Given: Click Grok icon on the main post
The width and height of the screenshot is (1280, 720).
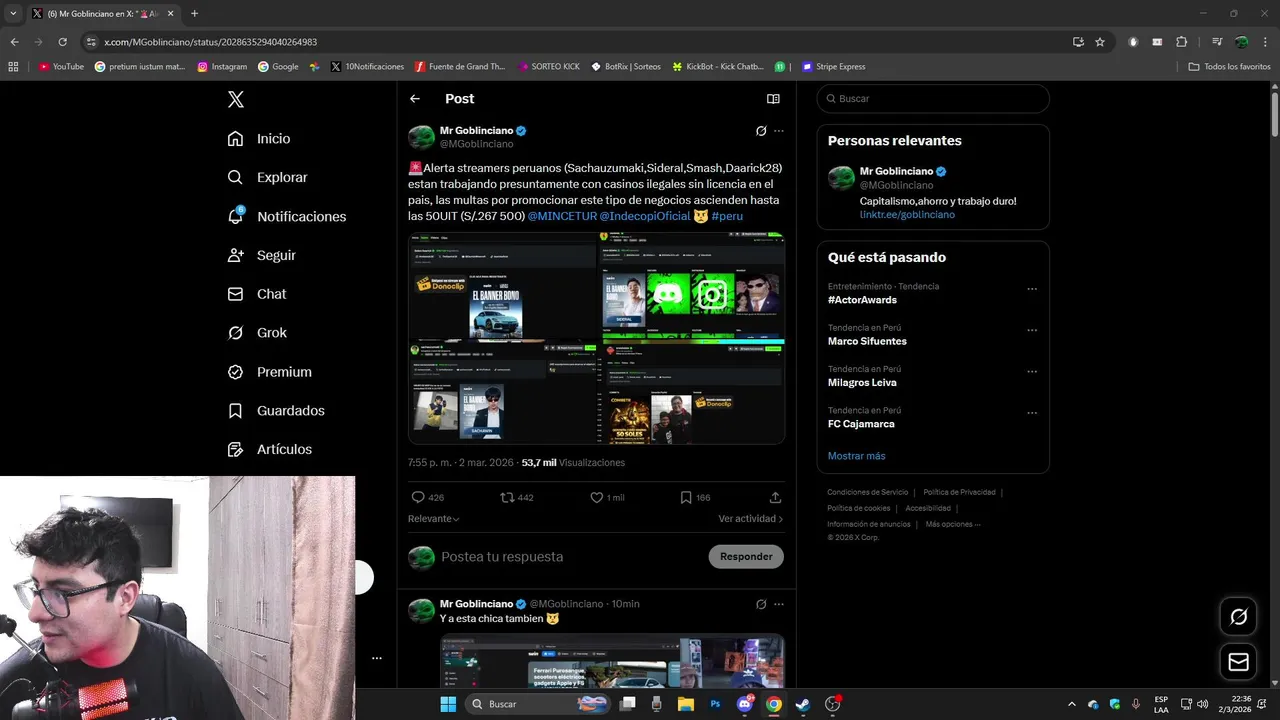Looking at the screenshot, I should click(761, 131).
